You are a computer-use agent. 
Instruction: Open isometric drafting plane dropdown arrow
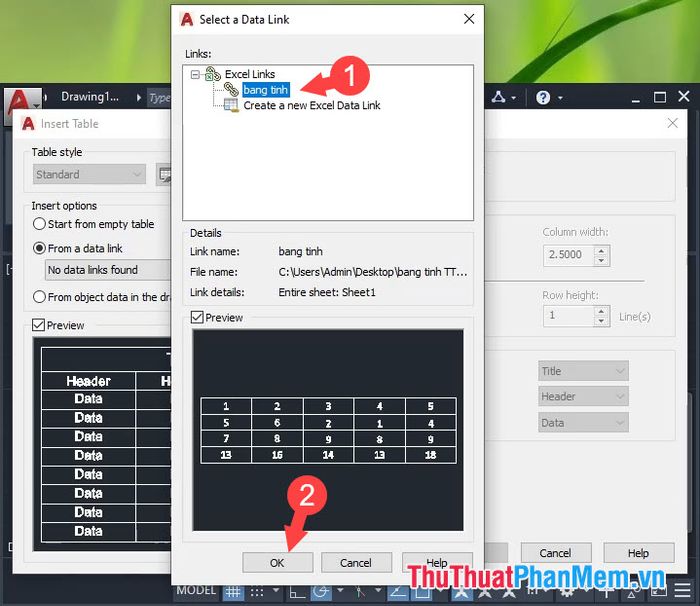[x=378, y=590]
